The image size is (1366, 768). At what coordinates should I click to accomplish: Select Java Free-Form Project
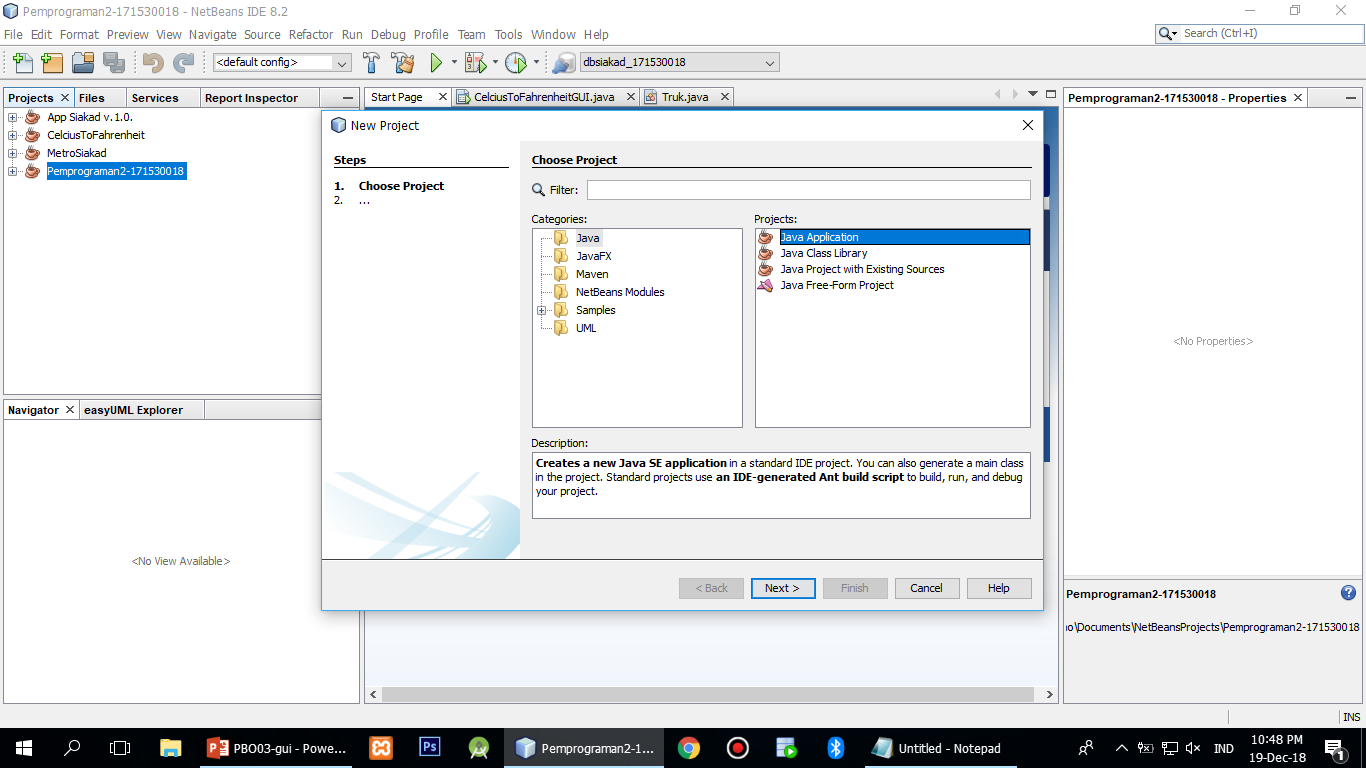click(x=837, y=285)
